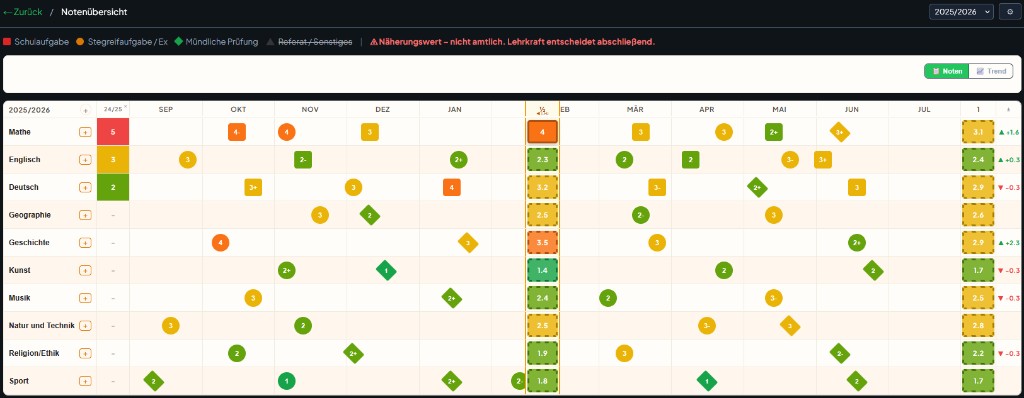Switch to the Noten view tab
The height and width of the screenshot is (398, 1024).
click(x=946, y=71)
